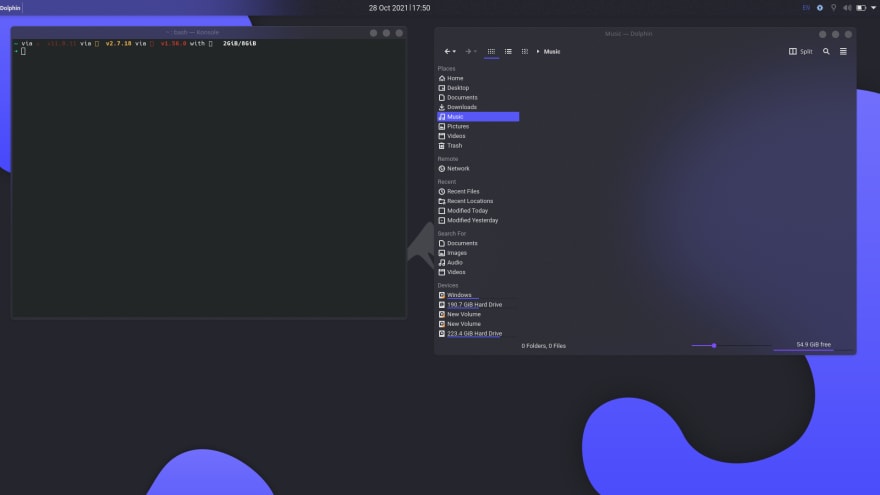Click the Trash bin icon in Places

442,145
